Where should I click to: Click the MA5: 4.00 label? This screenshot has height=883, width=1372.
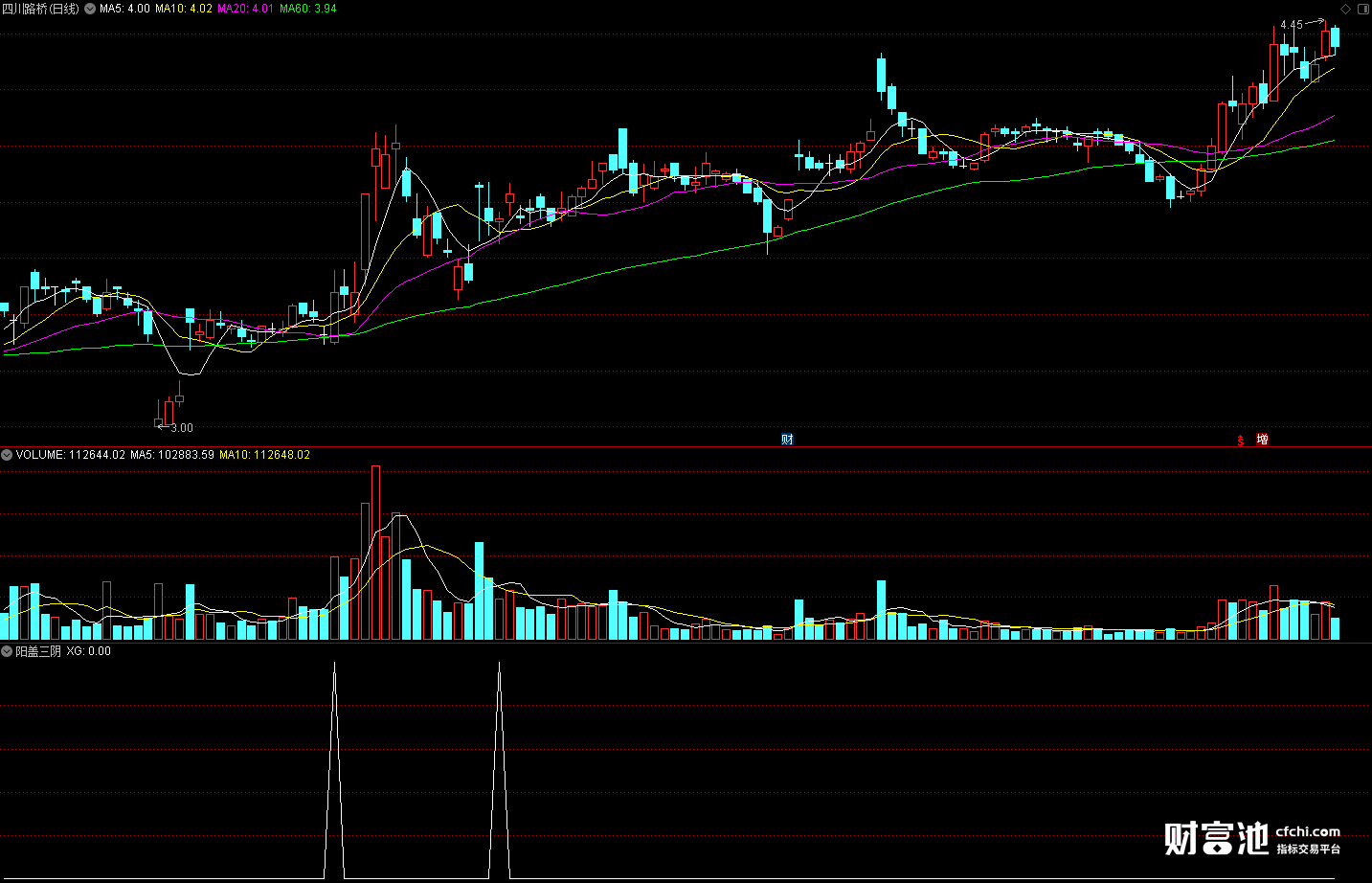pyautogui.click(x=124, y=9)
